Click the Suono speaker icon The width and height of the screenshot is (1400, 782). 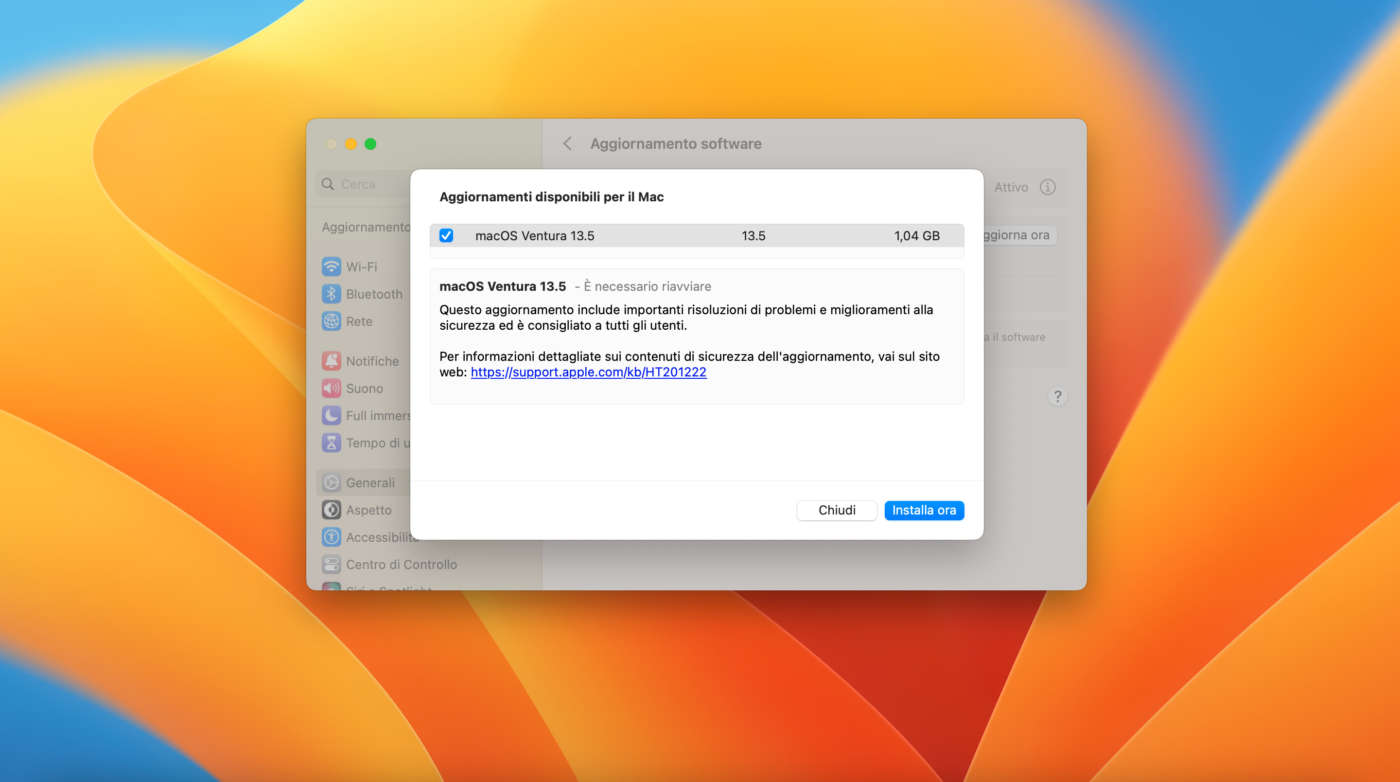(x=331, y=388)
